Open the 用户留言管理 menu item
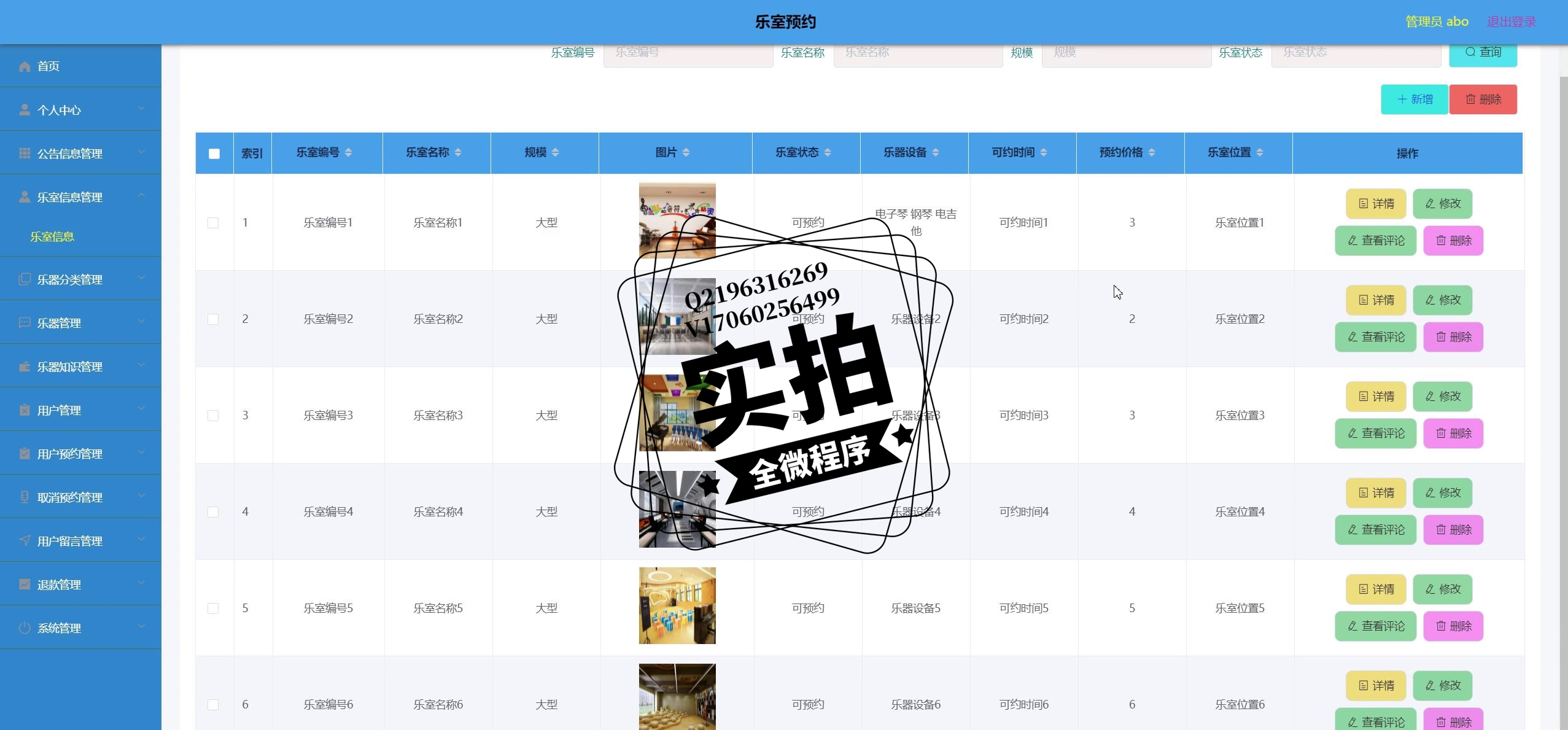 click(x=80, y=540)
